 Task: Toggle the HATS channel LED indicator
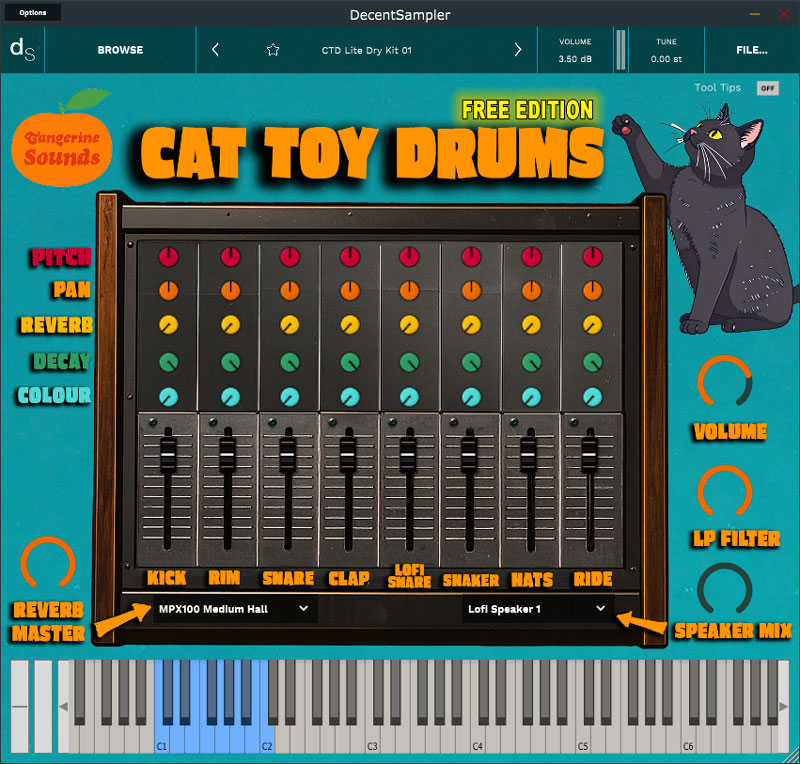[514, 422]
